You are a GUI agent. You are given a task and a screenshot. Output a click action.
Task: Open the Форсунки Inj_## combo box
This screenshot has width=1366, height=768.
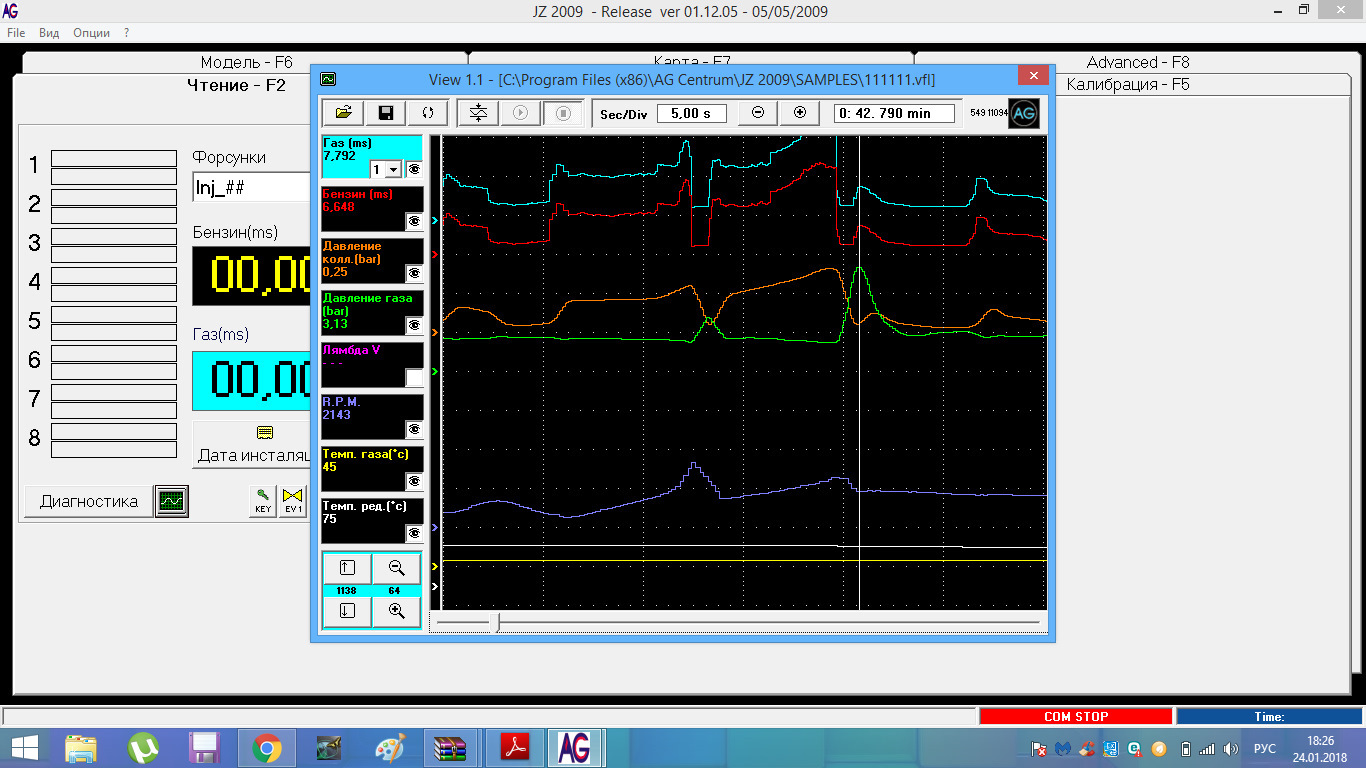(x=251, y=187)
